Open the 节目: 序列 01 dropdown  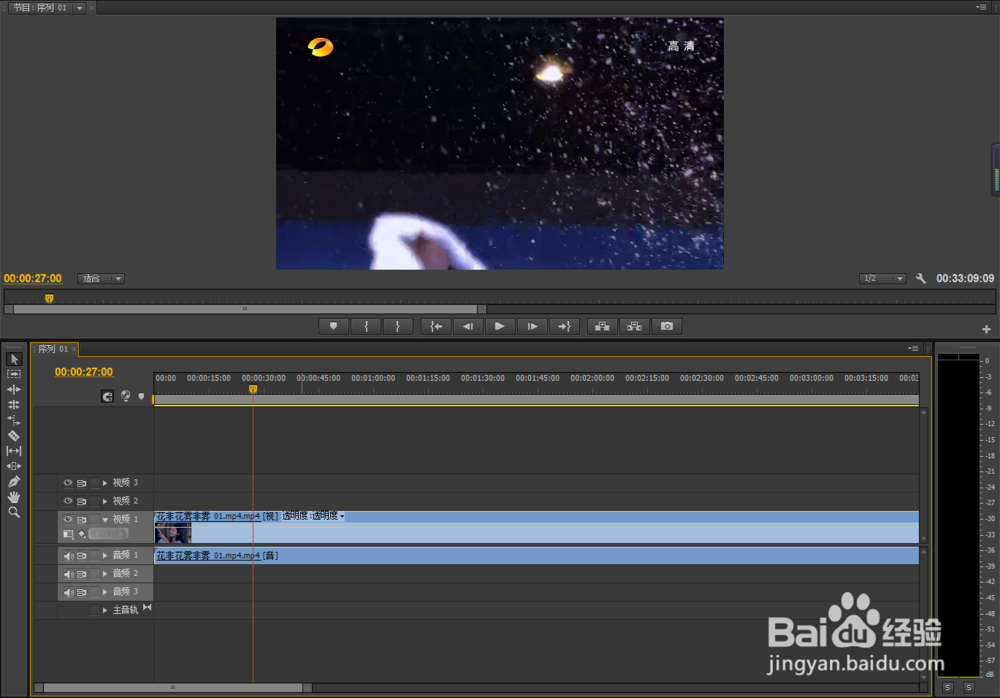80,8
